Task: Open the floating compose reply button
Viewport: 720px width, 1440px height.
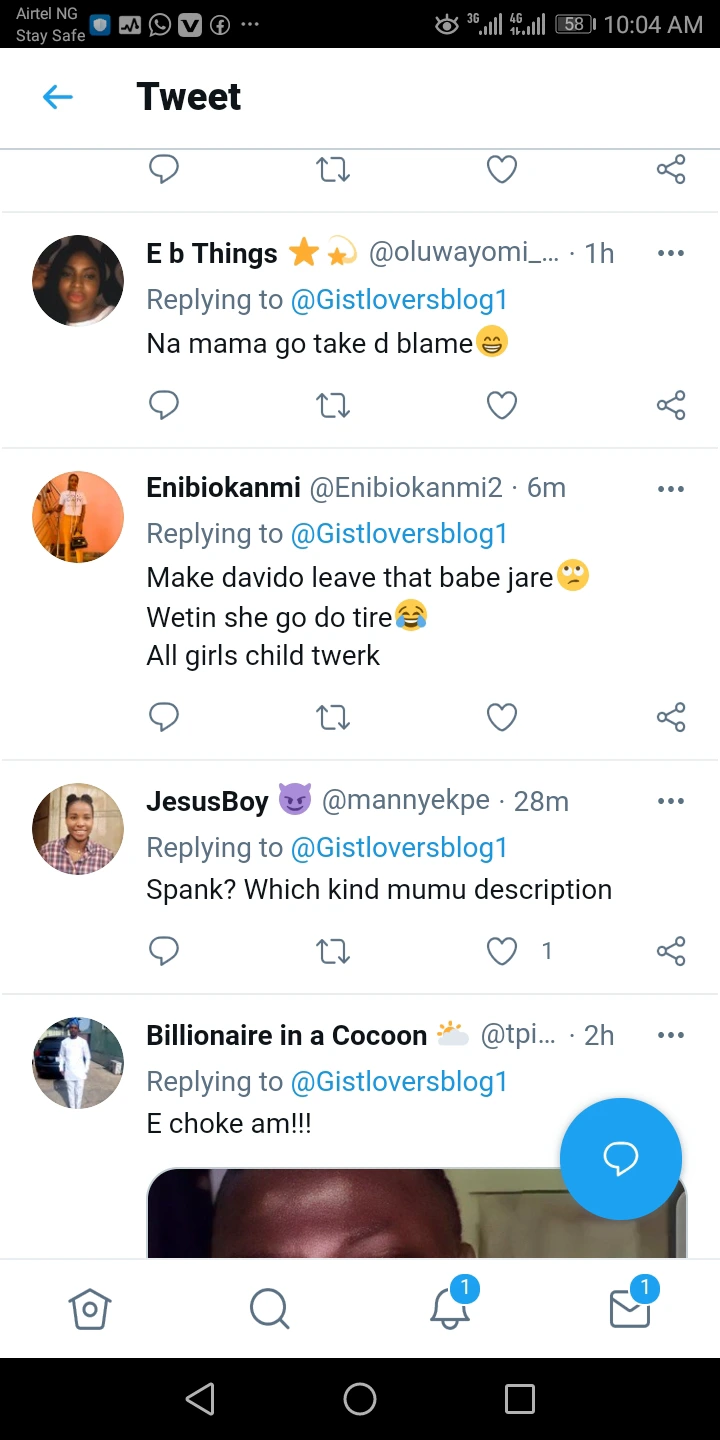Action: pos(620,1159)
